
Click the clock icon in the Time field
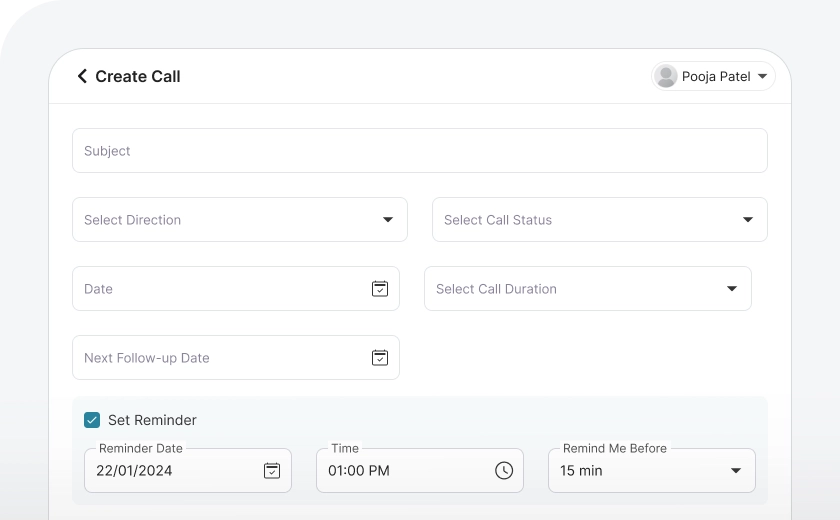(504, 471)
